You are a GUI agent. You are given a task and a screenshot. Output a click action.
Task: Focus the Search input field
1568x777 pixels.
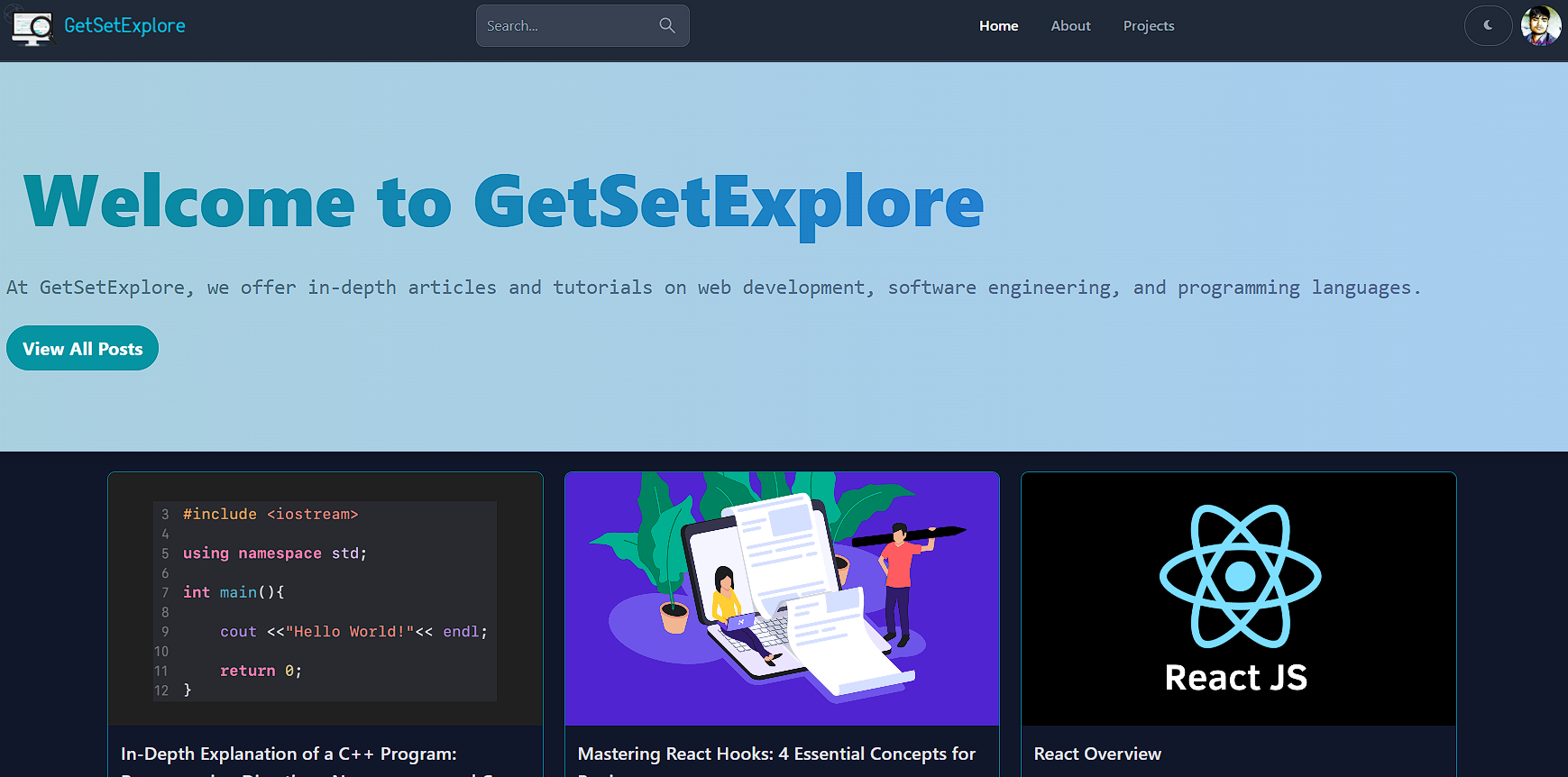(x=582, y=25)
